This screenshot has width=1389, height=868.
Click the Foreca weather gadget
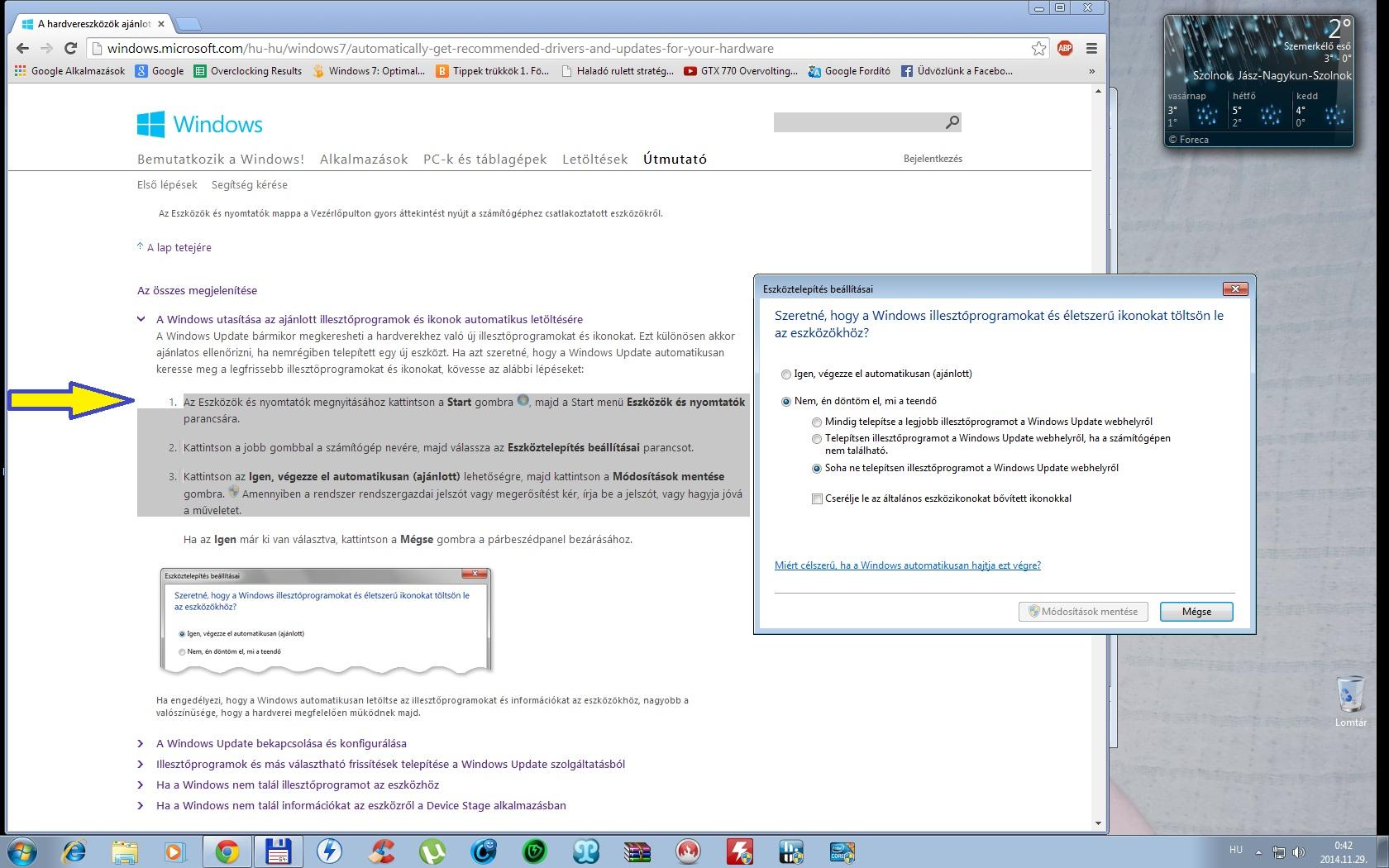point(1258,81)
